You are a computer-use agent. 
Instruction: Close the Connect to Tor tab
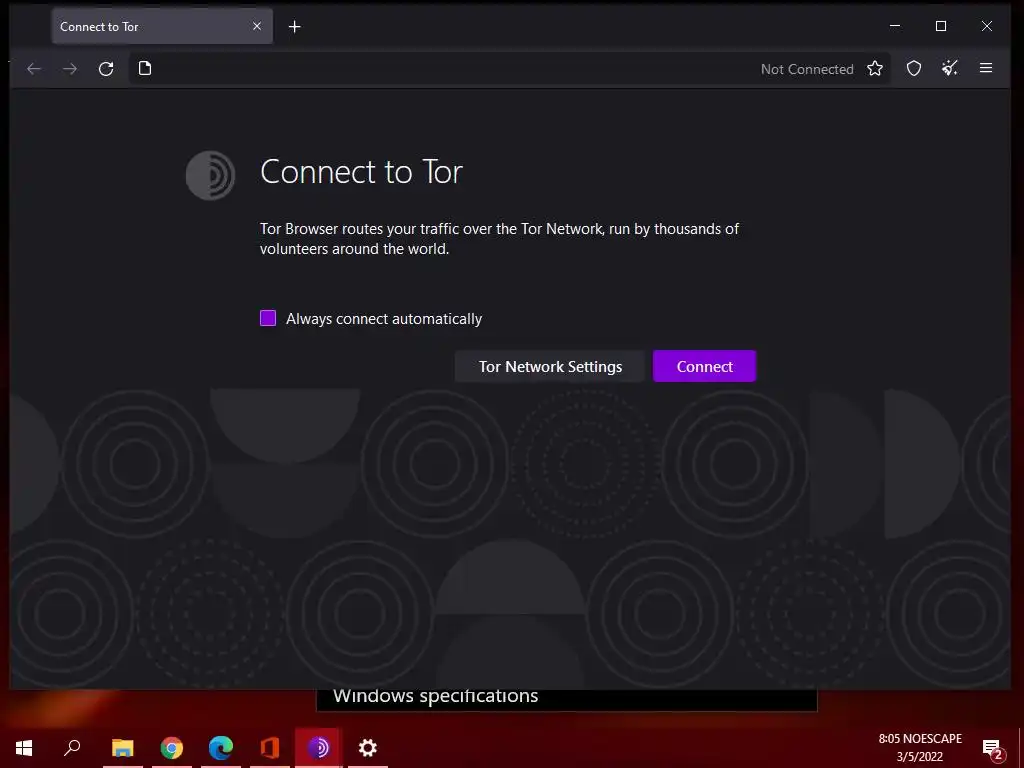257,26
